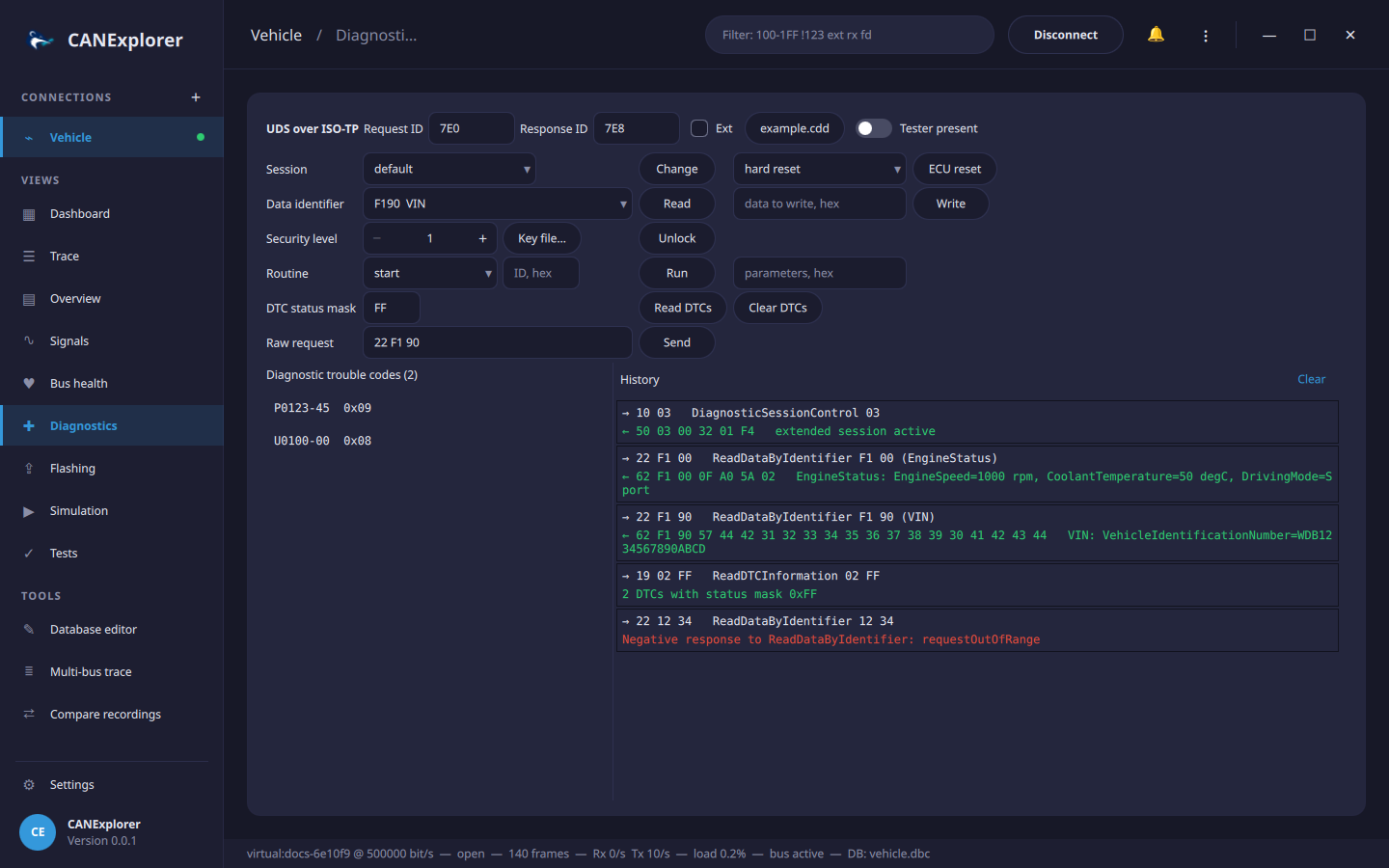Click the Clear DTCs button
Viewport: 1389px width, 868px height.
coord(777,308)
